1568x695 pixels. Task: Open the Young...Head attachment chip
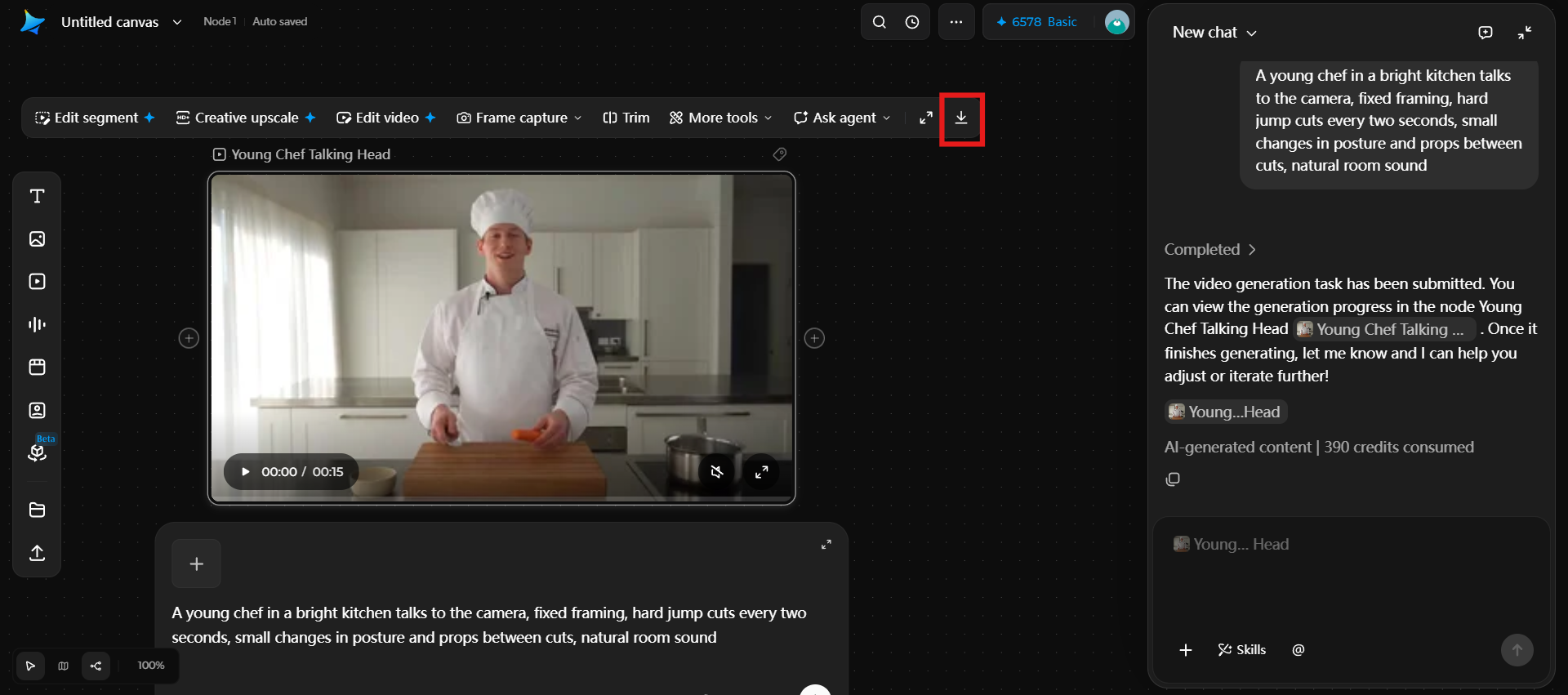[1226, 412]
